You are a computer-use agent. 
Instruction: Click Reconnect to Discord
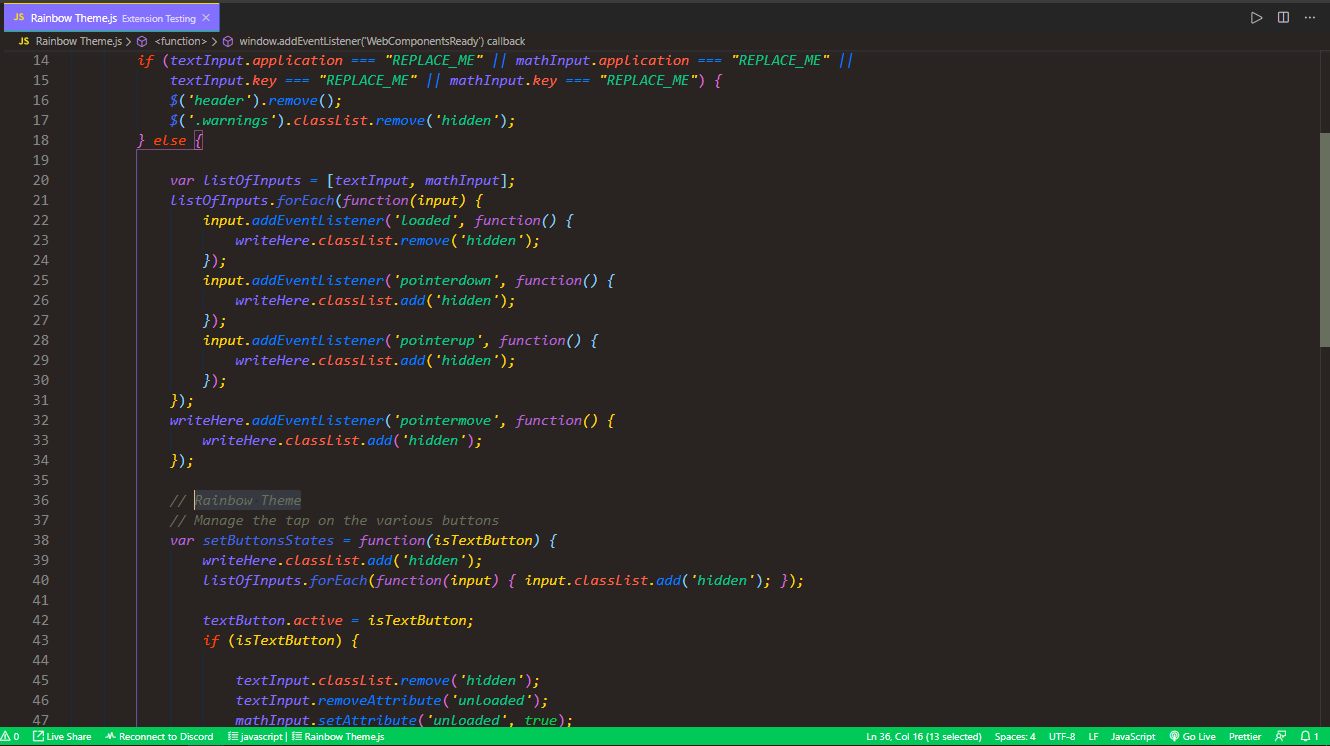click(160, 737)
